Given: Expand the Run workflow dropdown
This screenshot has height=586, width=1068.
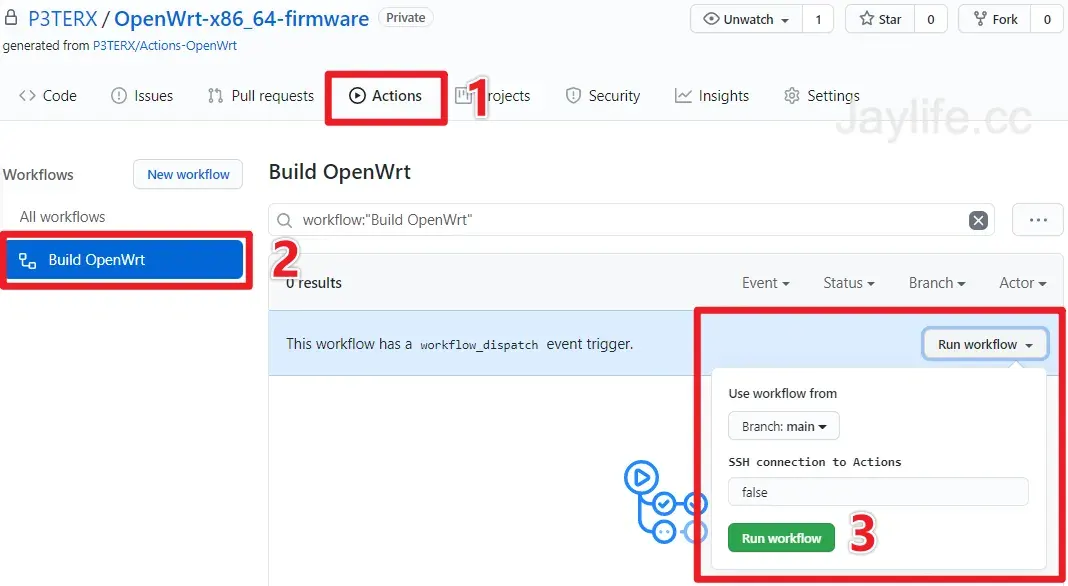Looking at the screenshot, I should [x=984, y=344].
